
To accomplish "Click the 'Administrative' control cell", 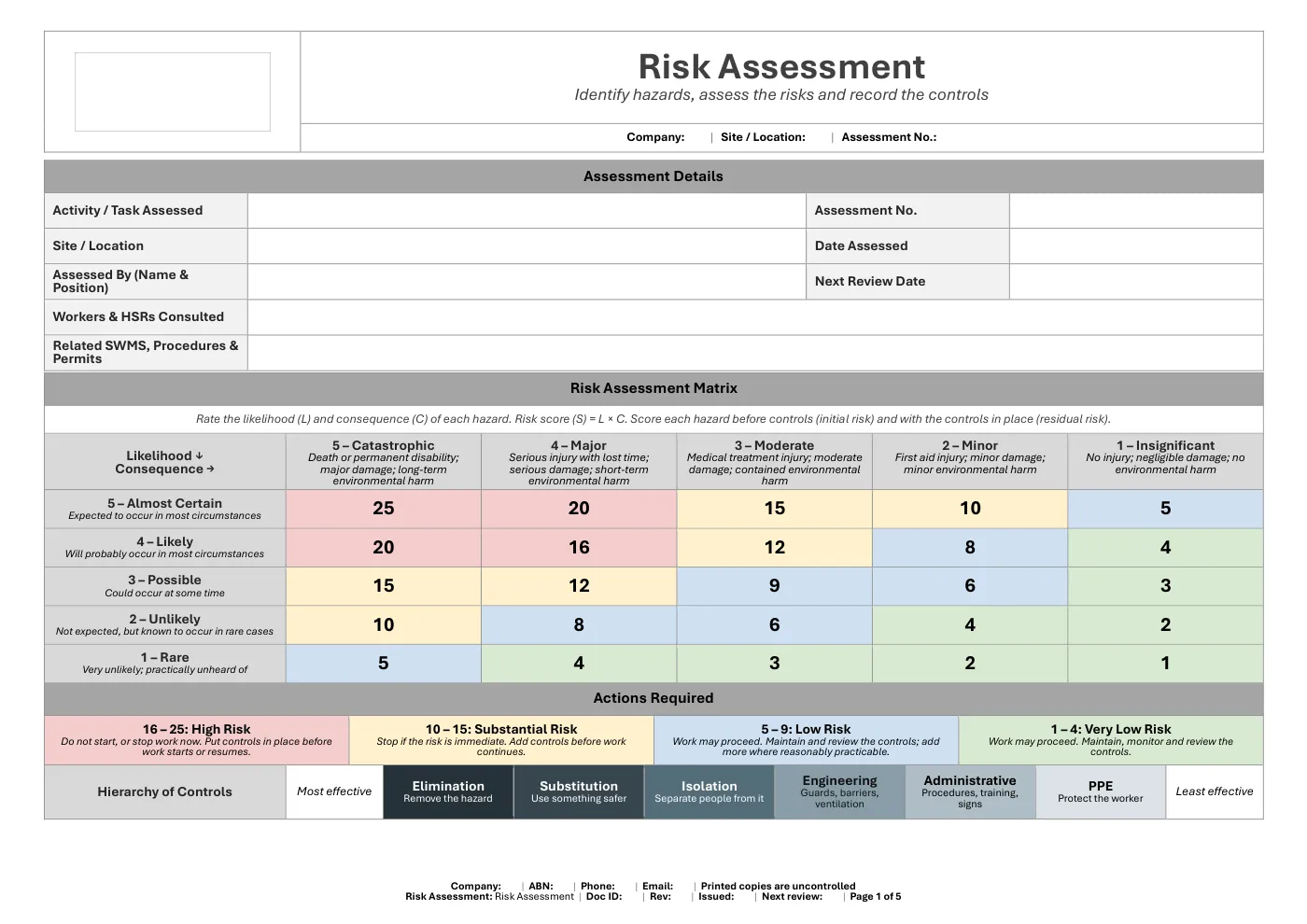I will click(970, 792).
